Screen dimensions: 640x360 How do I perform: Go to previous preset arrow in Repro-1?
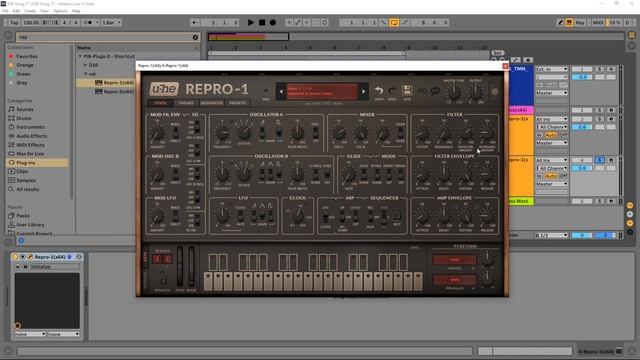pos(281,91)
